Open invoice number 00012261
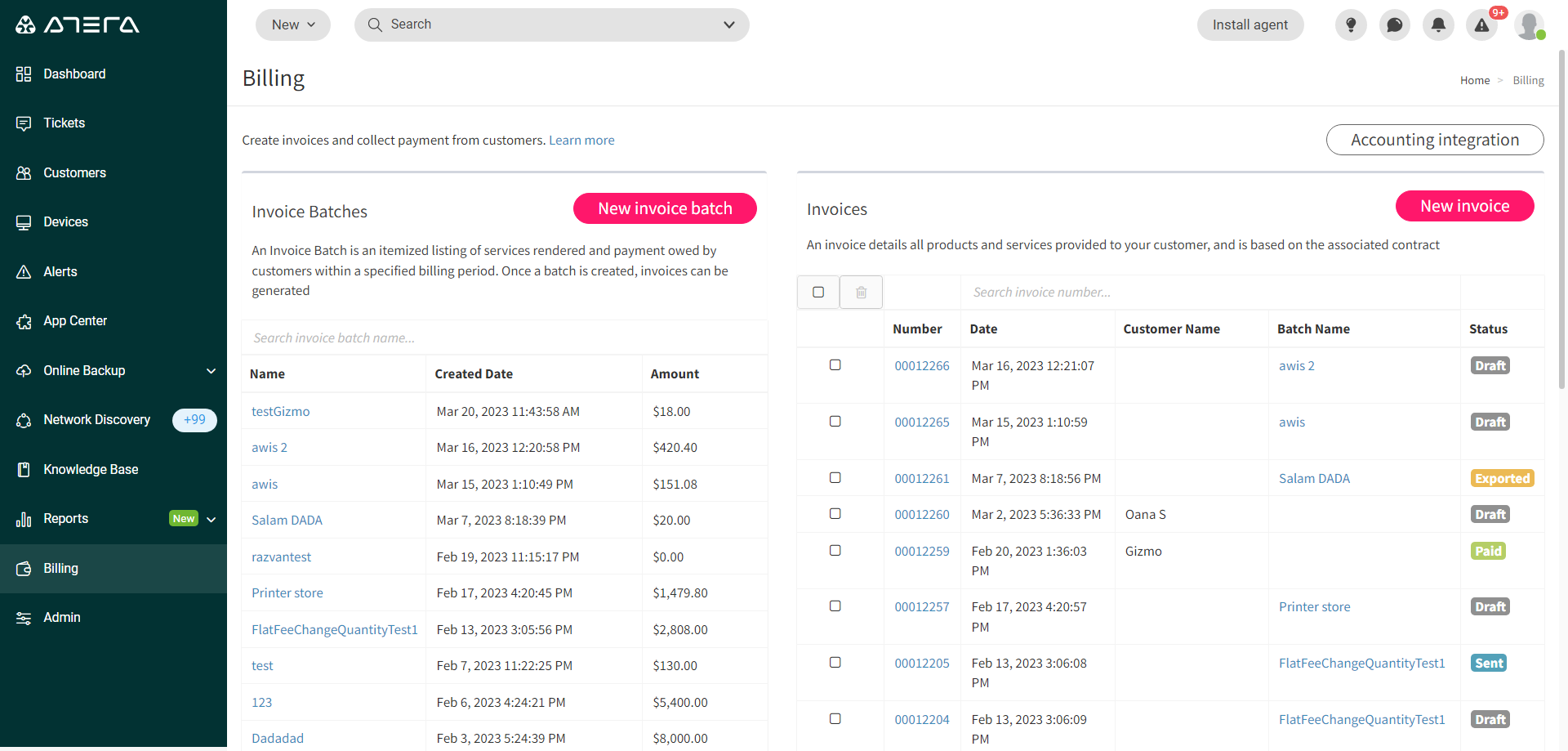The height and width of the screenshot is (751, 1568). click(x=921, y=479)
